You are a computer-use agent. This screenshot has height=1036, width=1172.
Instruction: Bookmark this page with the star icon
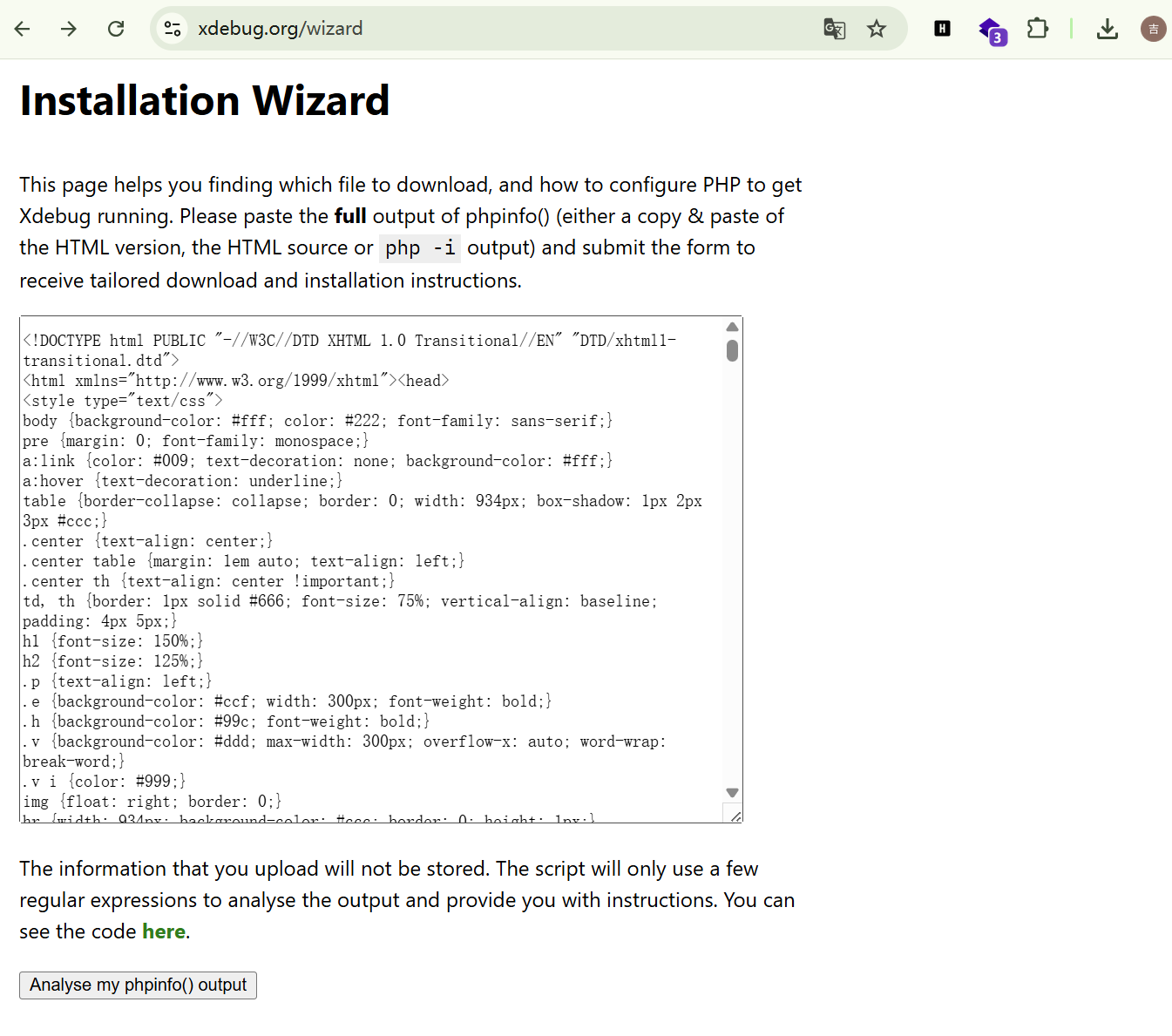tap(877, 29)
